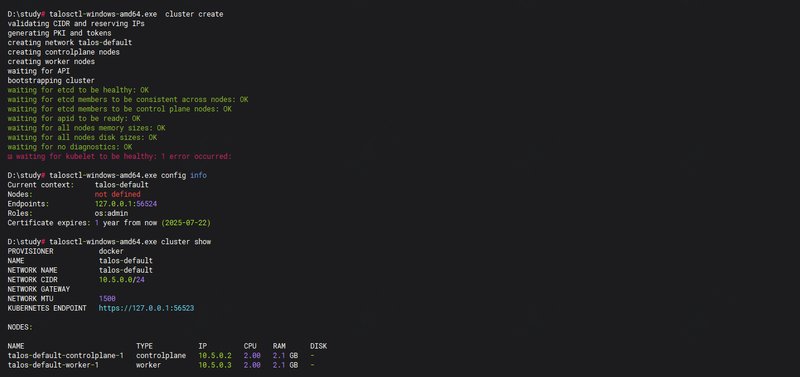Click the 'waiting for etcd to be healthy: OK' line
Screen dimensions: 800x377
tap(78, 90)
